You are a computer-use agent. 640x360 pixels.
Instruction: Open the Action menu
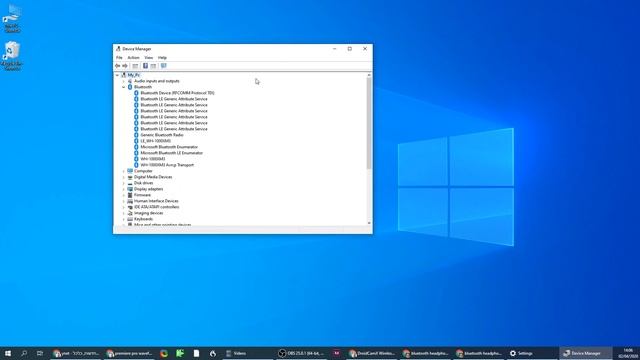[133, 58]
